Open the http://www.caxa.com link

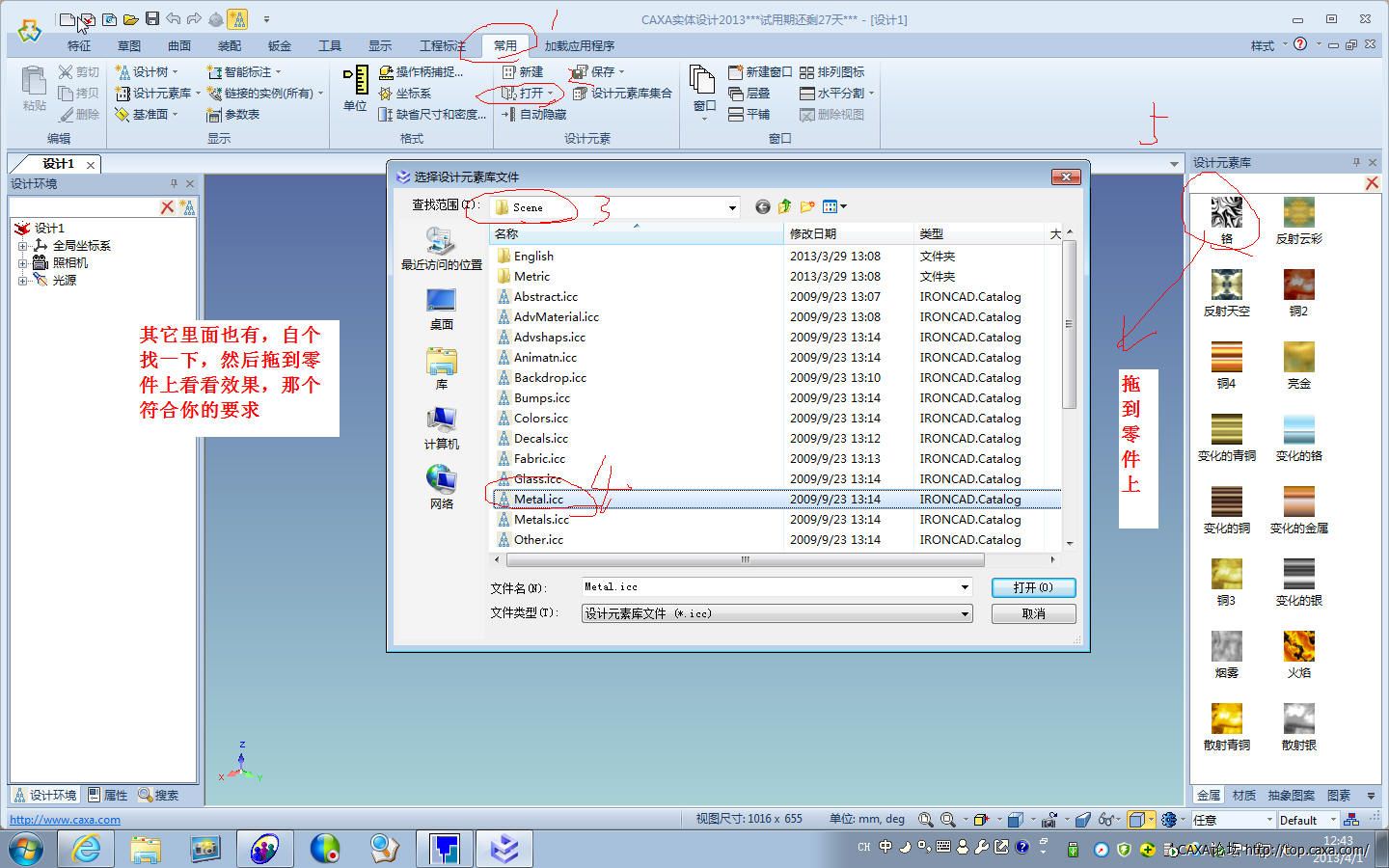coord(65,820)
